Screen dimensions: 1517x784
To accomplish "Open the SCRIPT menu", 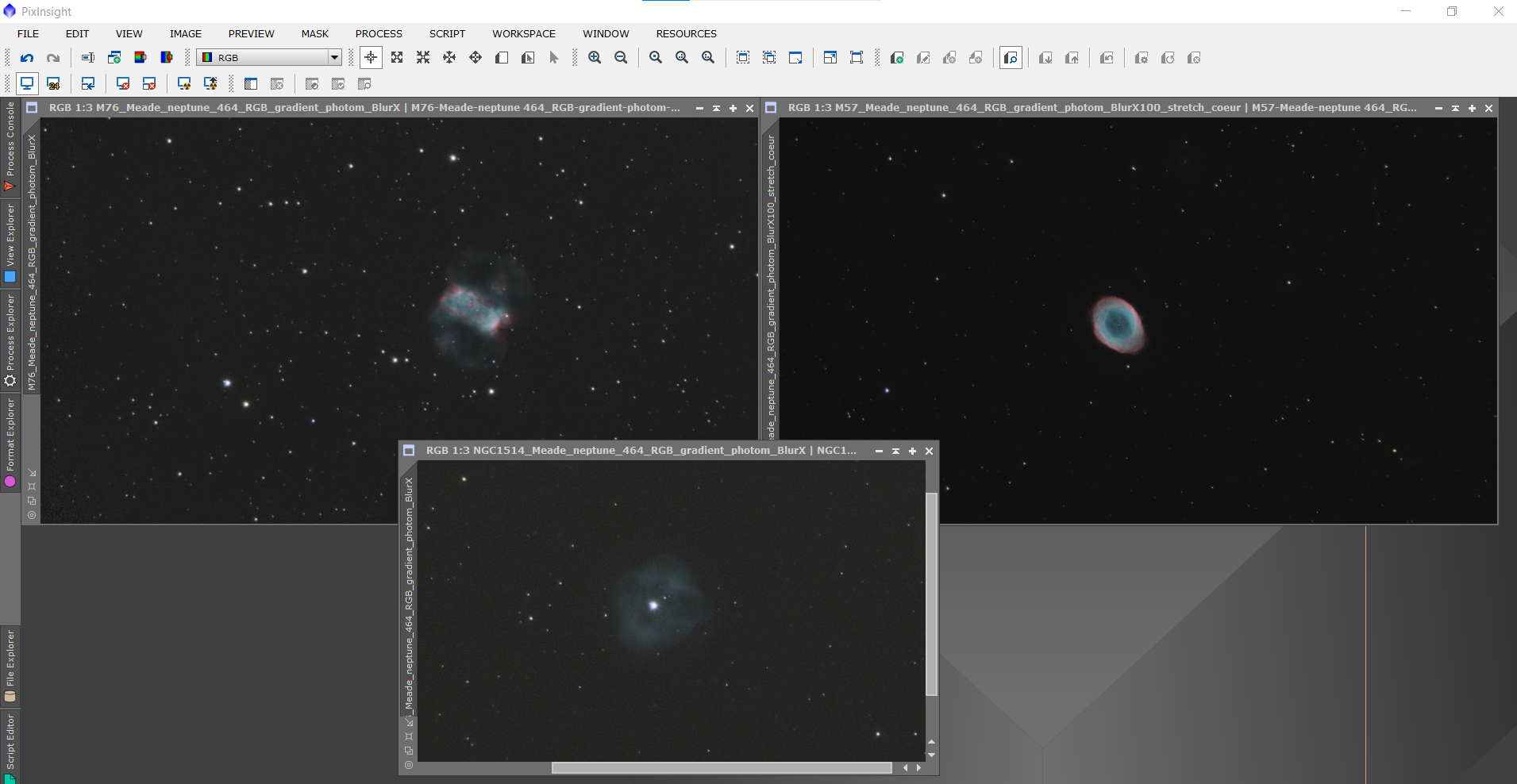I will pyautogui.click(x=447, y=33).
